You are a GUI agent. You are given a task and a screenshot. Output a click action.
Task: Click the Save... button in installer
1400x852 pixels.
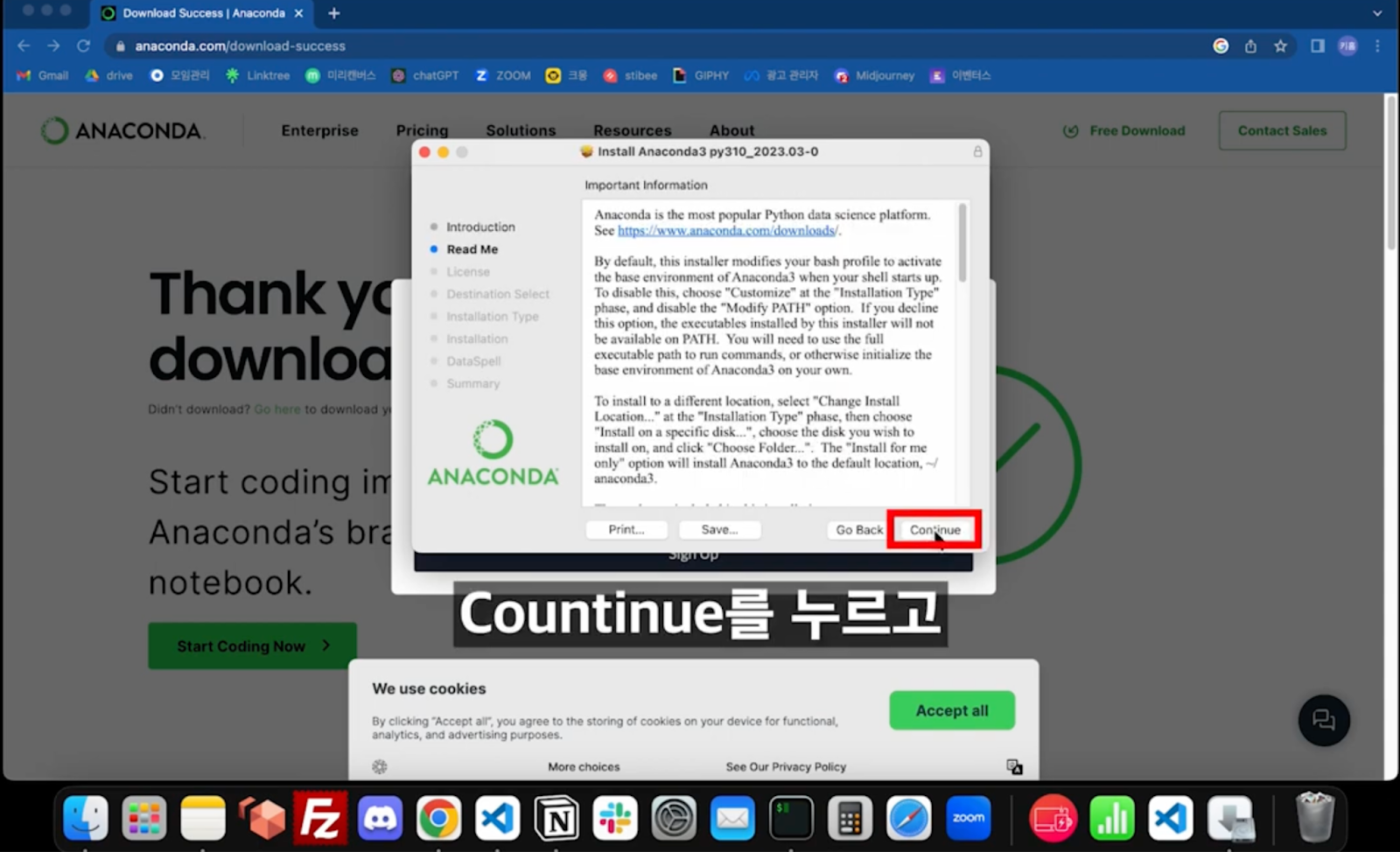(x=719, y=529)
